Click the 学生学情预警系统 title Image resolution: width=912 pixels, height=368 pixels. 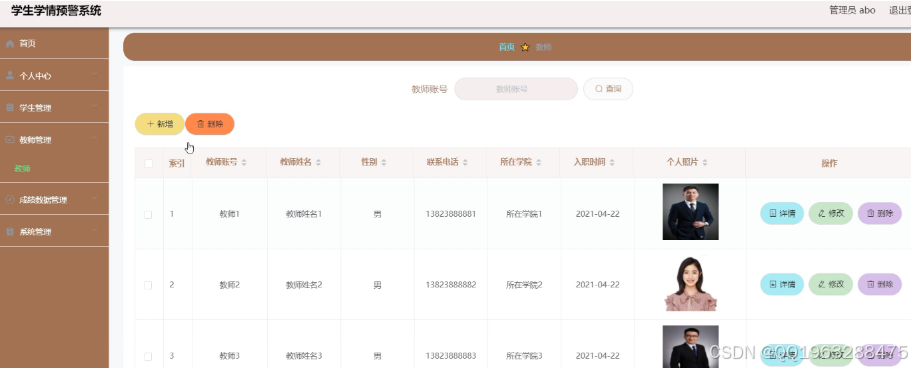tap(56, 10)
